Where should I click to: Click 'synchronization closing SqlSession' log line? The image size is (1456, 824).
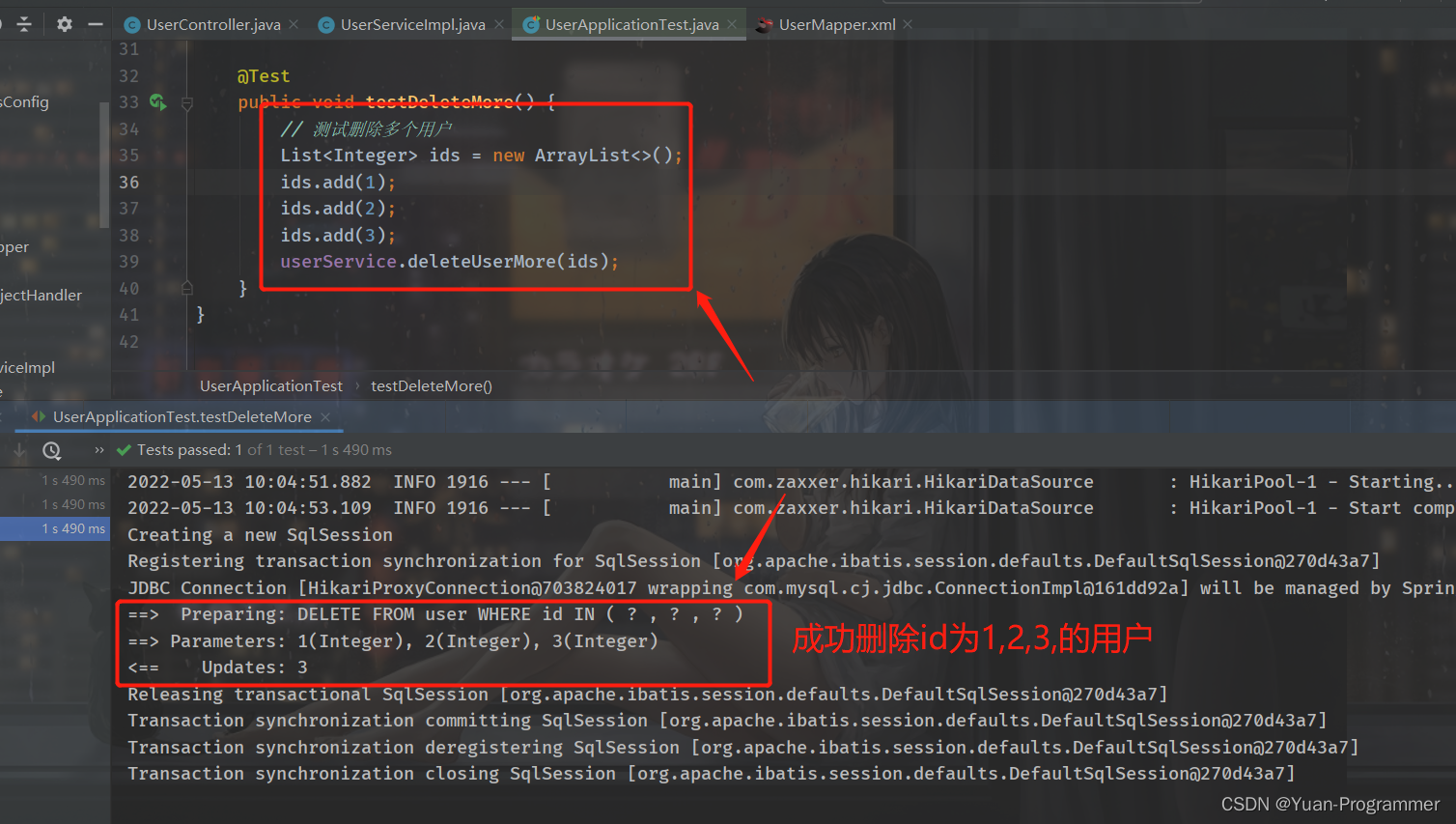pyautogui.click(x=711, y=774)
